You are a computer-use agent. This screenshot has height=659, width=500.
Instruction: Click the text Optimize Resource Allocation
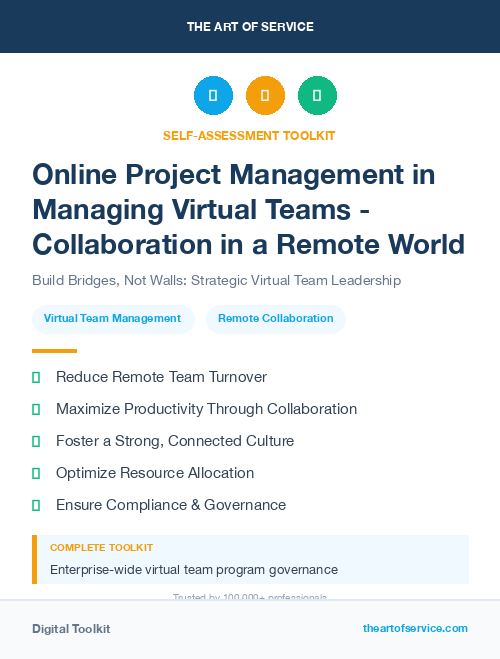point(155,473)
